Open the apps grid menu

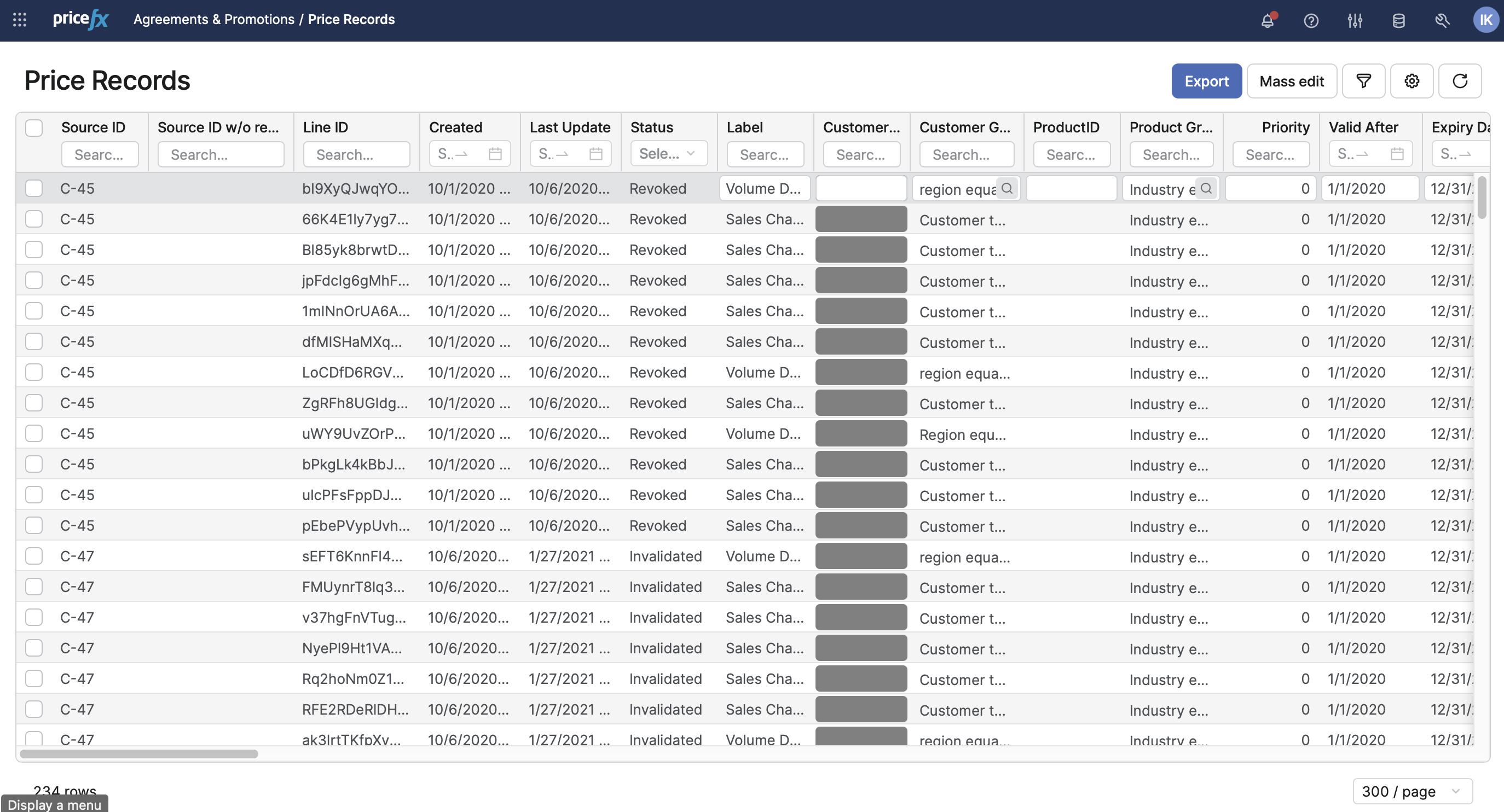point(19,20)
